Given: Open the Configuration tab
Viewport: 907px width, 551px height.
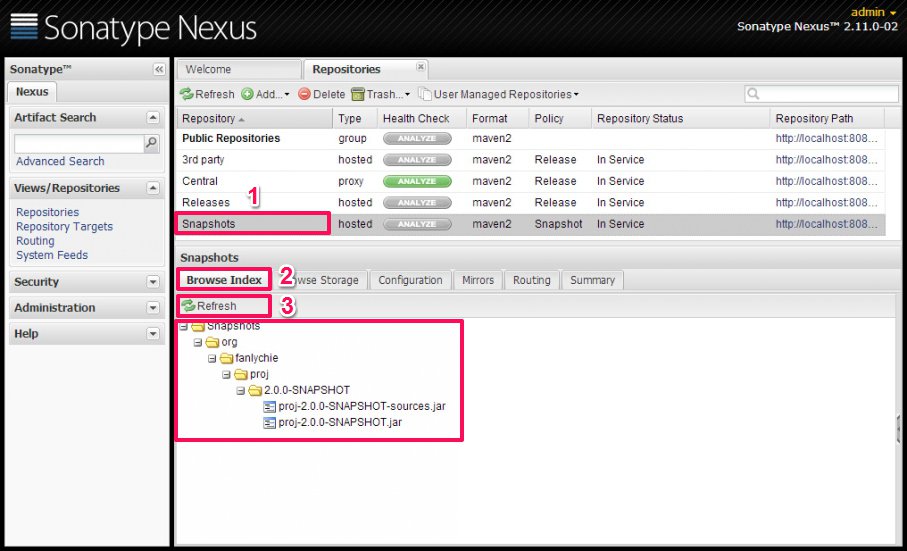Looking at the screenshot, I should tap(410, 280).
